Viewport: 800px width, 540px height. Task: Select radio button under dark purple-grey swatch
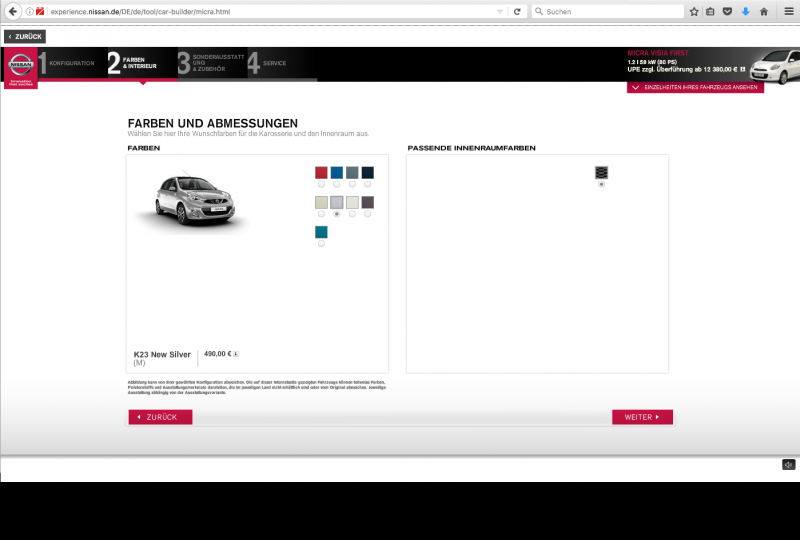367,214
